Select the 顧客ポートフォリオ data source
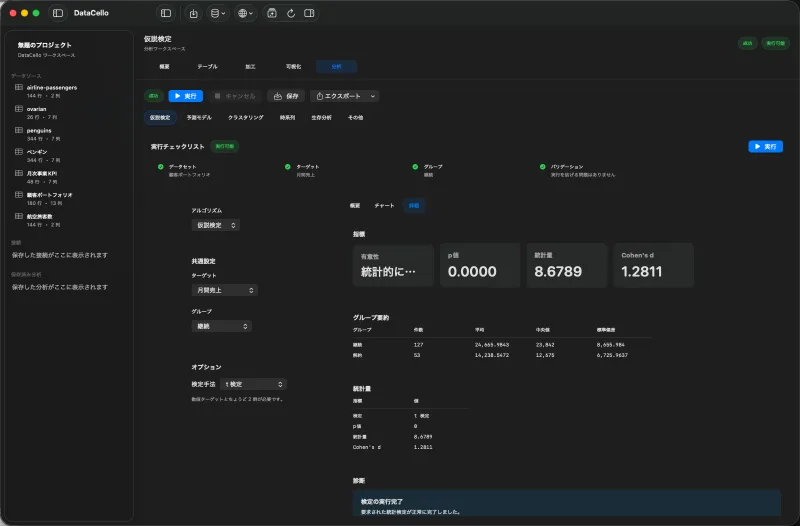The width and height of the screenshot is (800, 526). coord(69,198)
